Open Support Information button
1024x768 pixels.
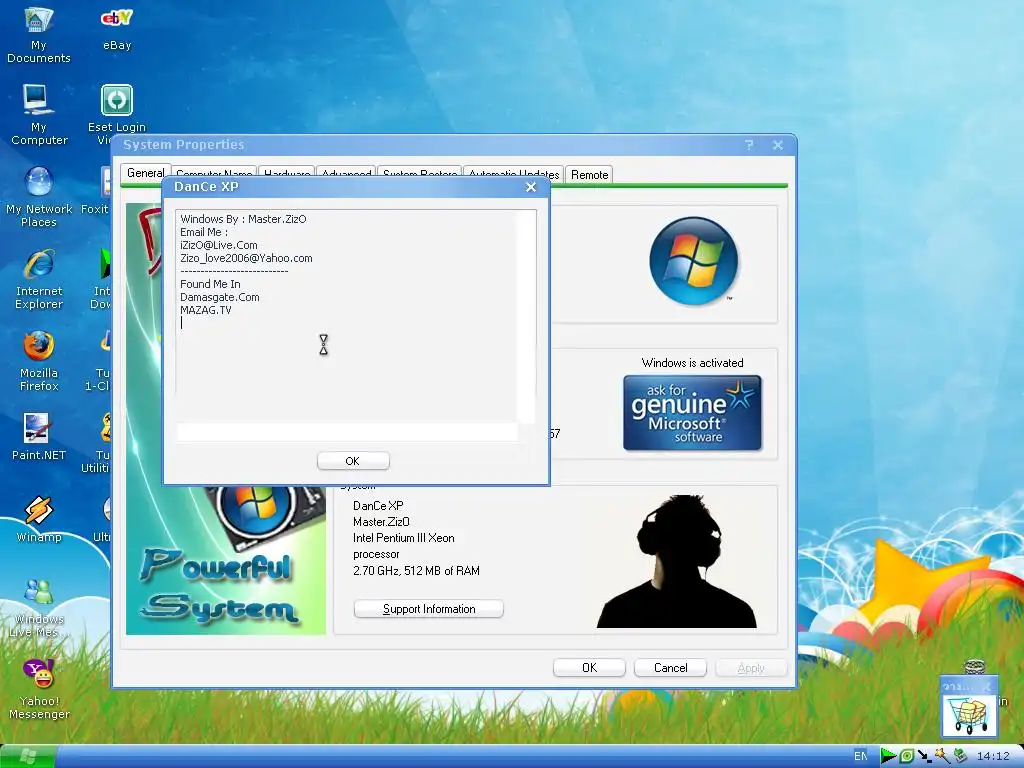(x=428, y=609)
